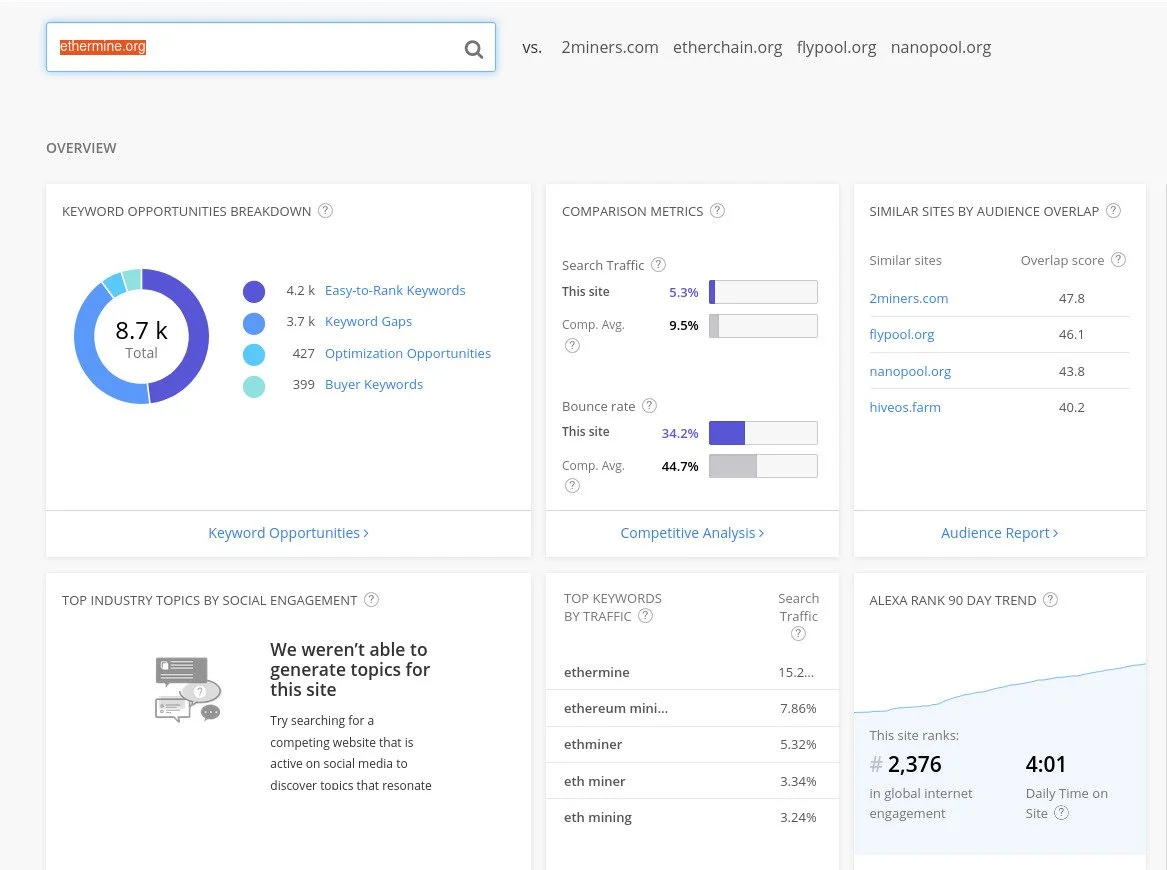Open help icon for Similar Sites by Audience Overlap

click(x=1113, y=211)
